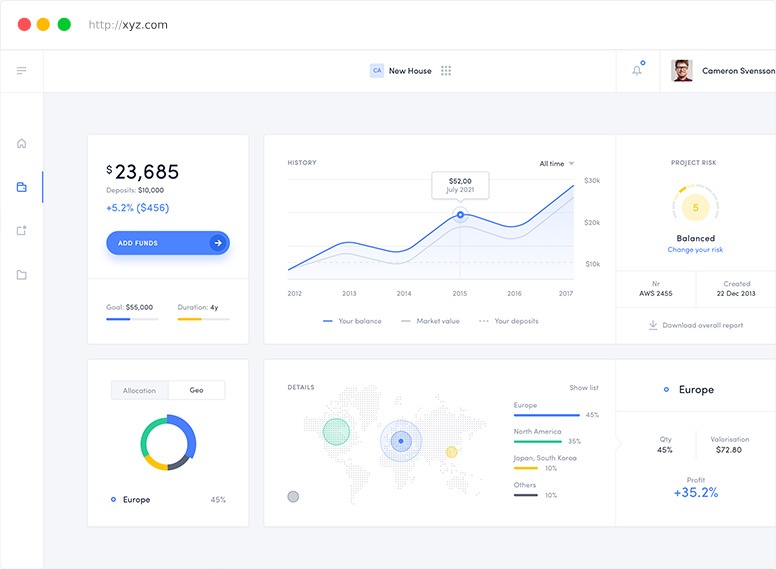Open the All time dropdown
Viewport: 776px width, 569px height.
(556, 164)
